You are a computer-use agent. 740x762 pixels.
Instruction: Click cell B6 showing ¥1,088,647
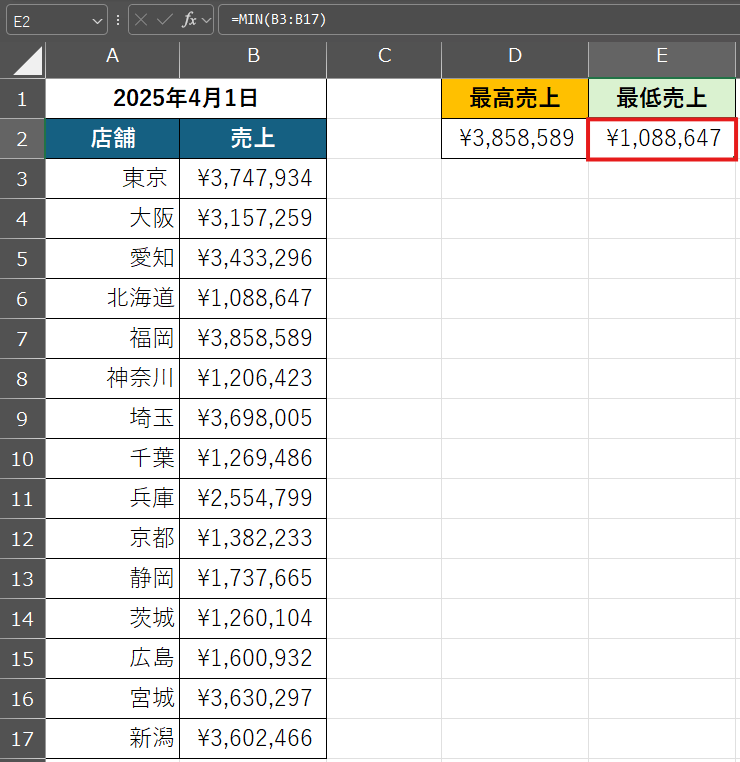coord(253,299)
